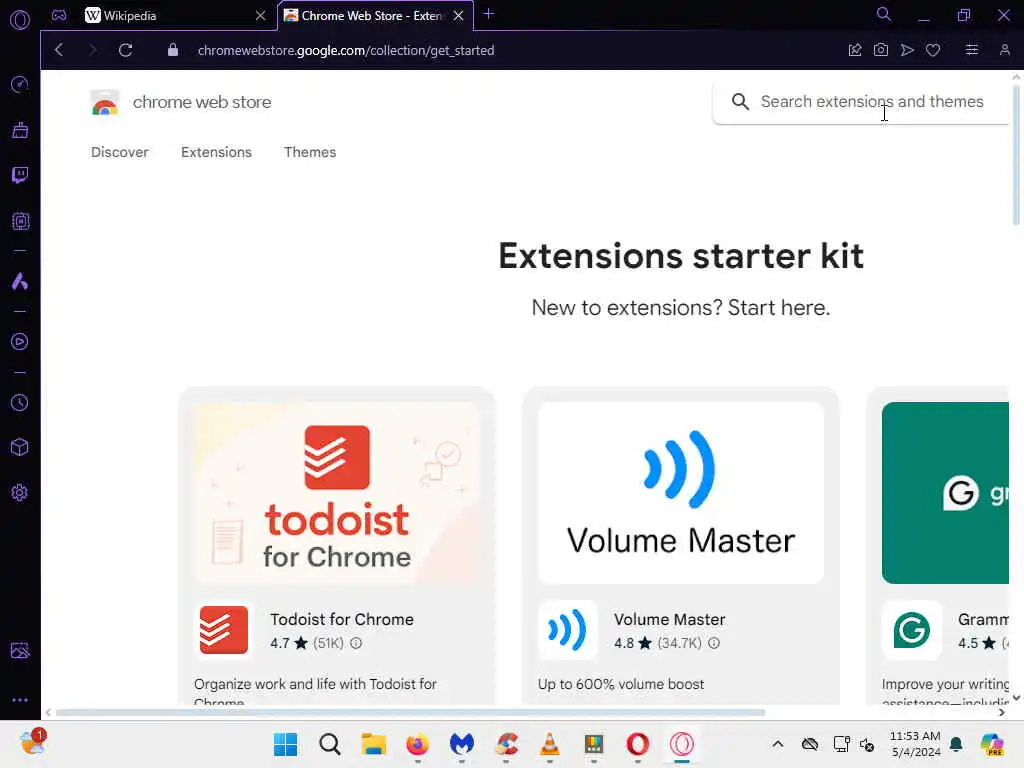
Task: Click the padlock site info icon
Action: [172, 50]
